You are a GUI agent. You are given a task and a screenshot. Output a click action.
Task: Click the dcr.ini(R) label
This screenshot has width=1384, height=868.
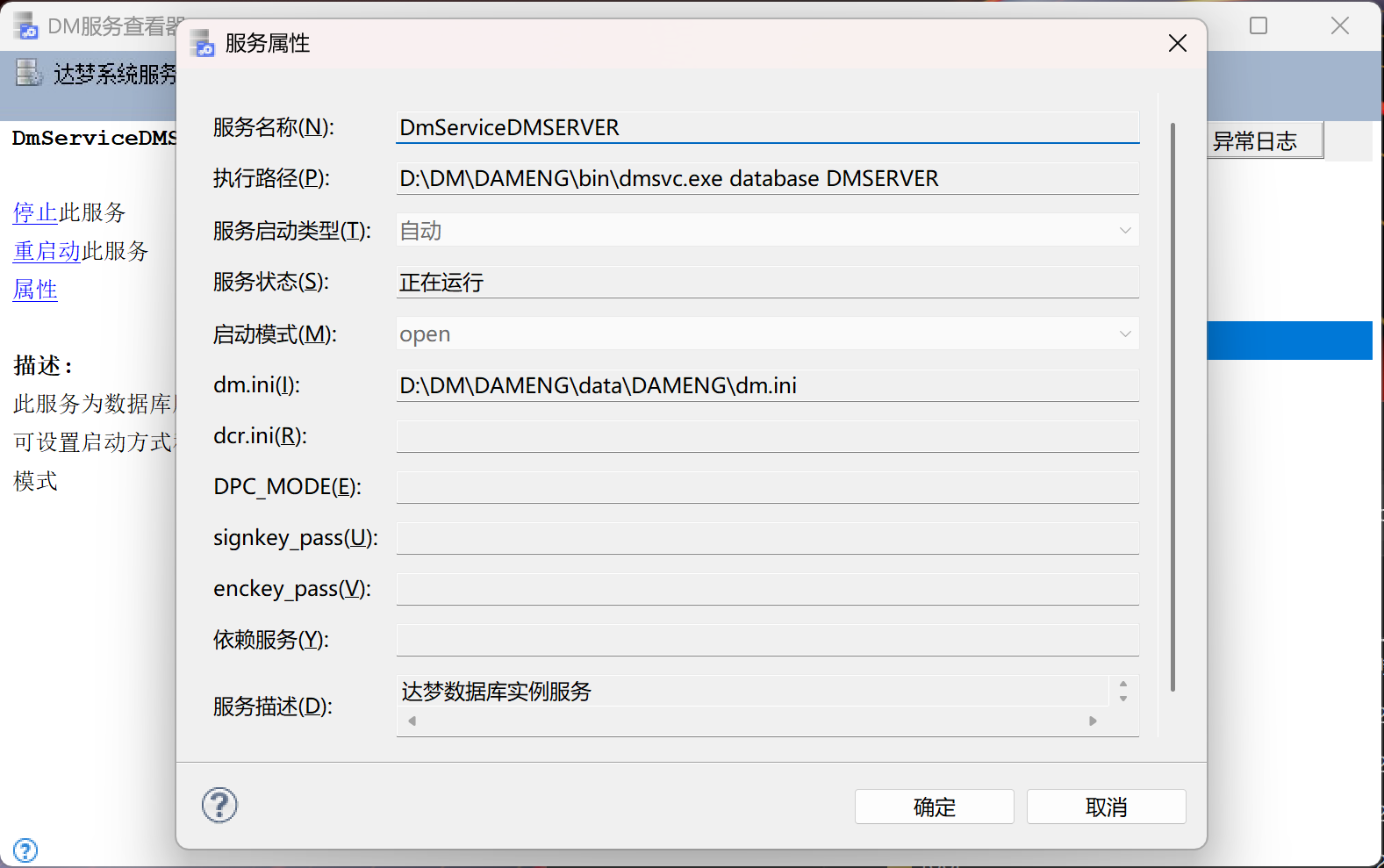tap(261, 436)
